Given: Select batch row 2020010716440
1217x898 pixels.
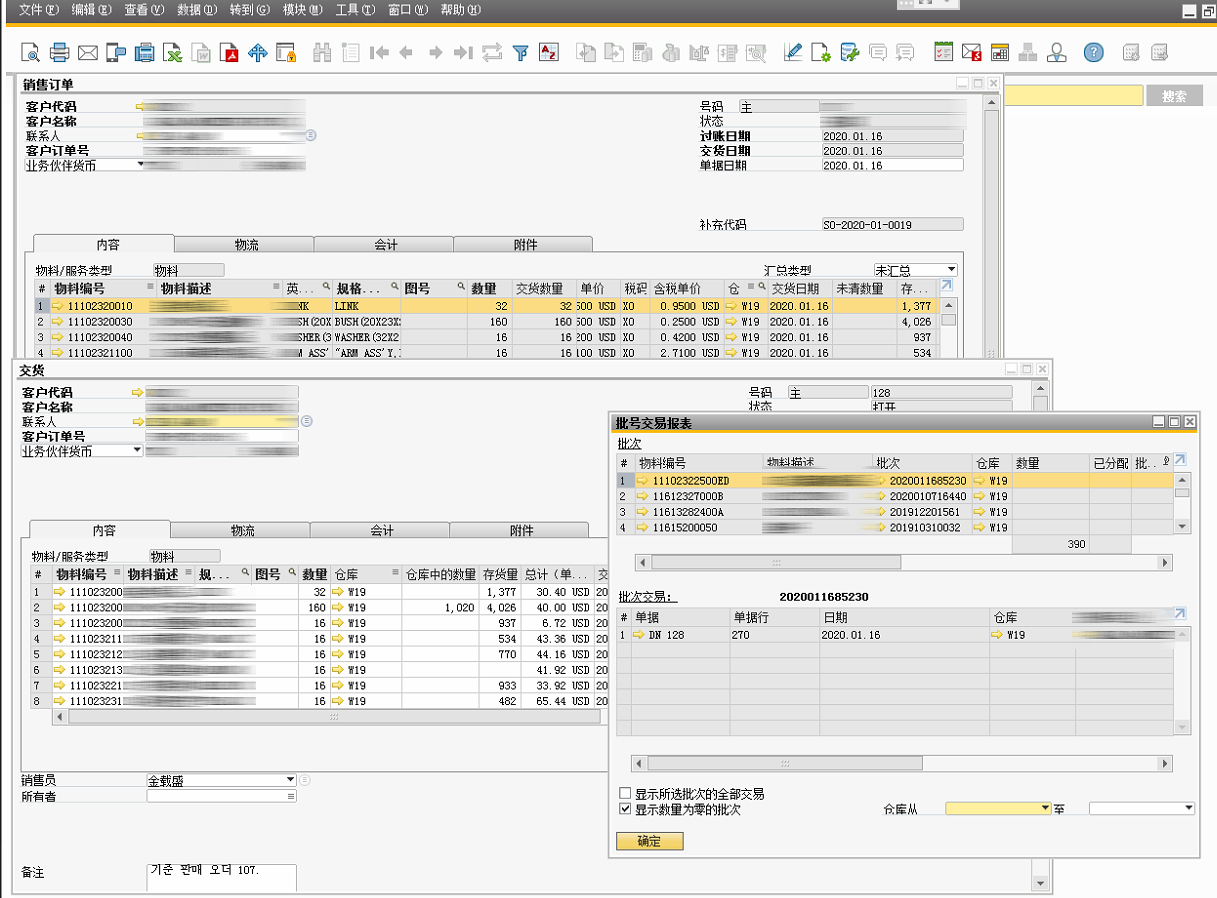Looking at the screenshot, I should point(895,496).
